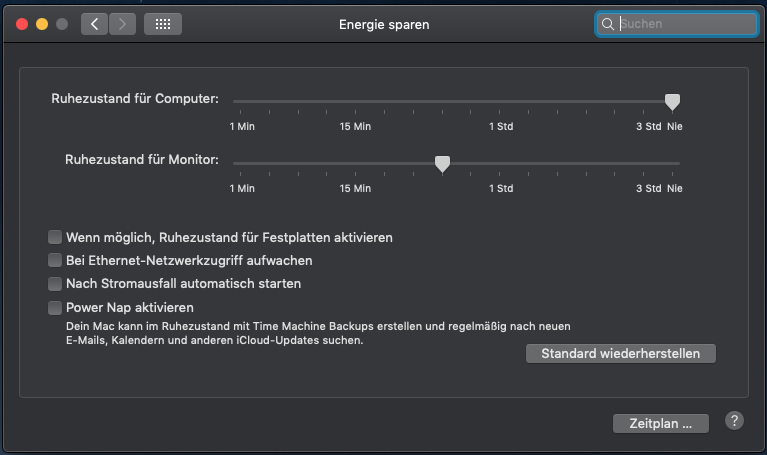Enable Ruhezustand für Festplatten checkbox
The image size is (767, 455).
pyautogui.click(x=55, y=238)
